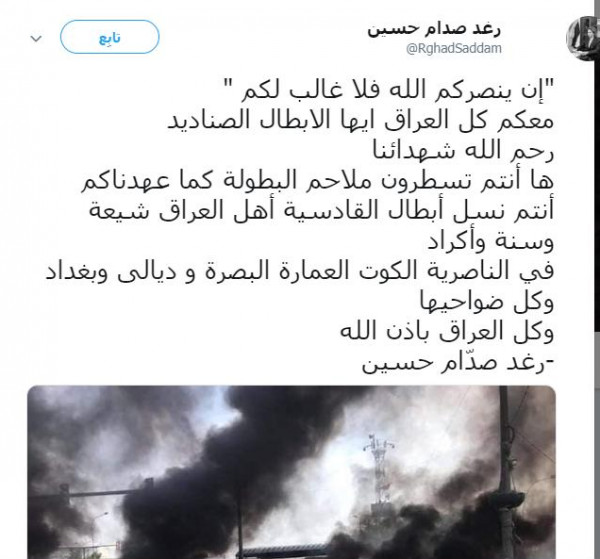Open the attached smoke photo
Viewport: 600px width, 559px height.
pyautogui.click(x=292, y=472)
